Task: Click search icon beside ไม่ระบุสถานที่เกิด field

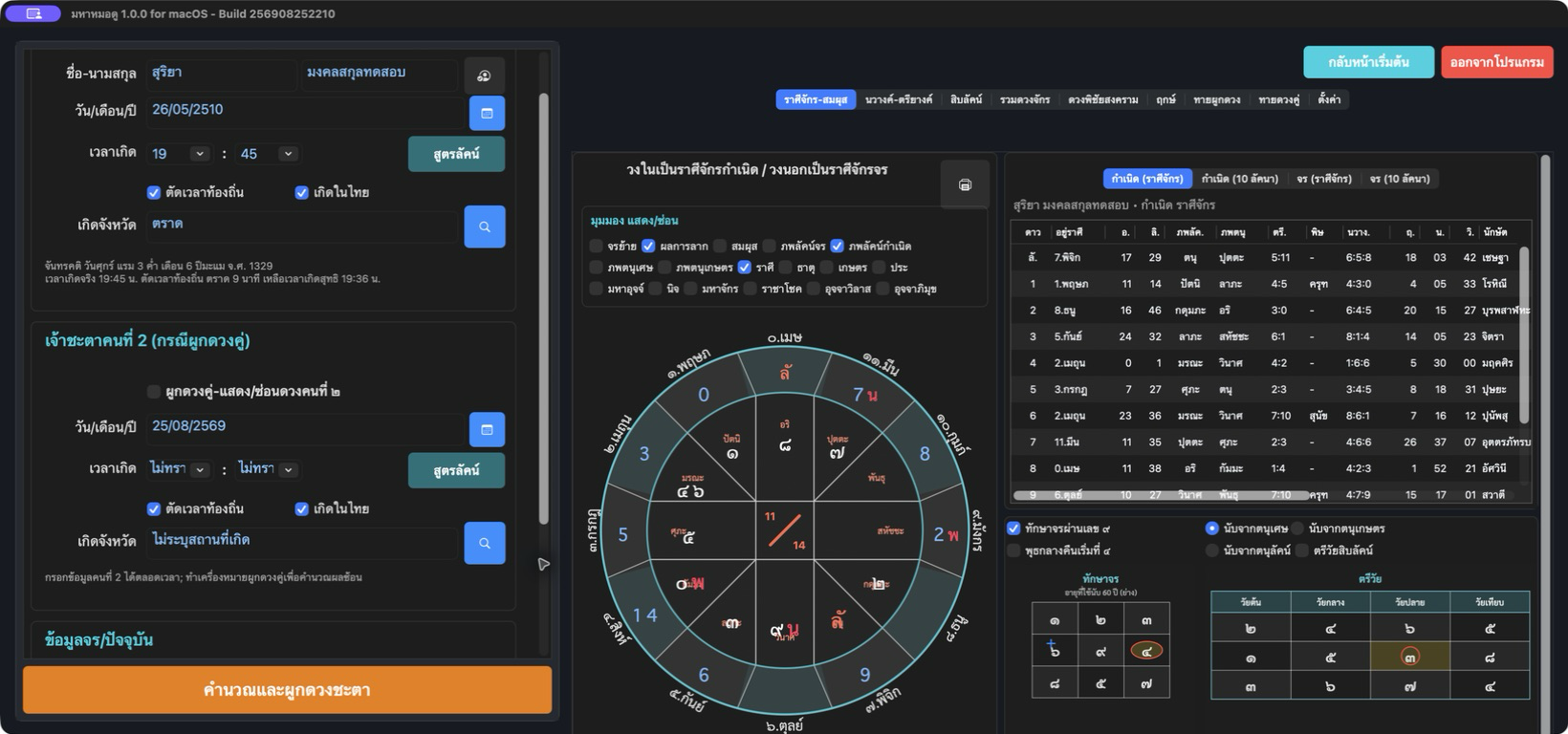Action: coord(485,543)
